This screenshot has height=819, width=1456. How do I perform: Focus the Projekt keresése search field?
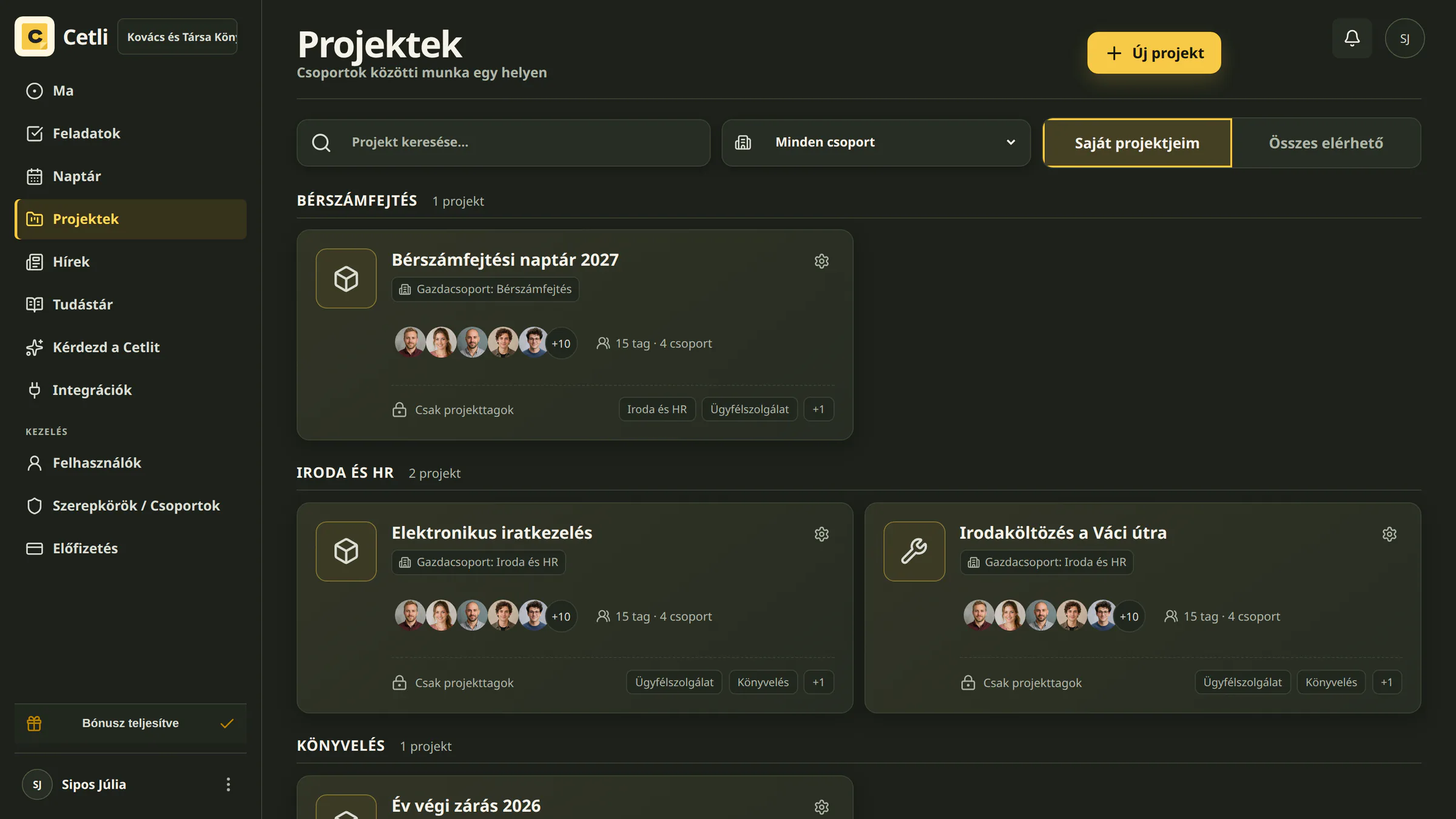(x=504, y=143)
